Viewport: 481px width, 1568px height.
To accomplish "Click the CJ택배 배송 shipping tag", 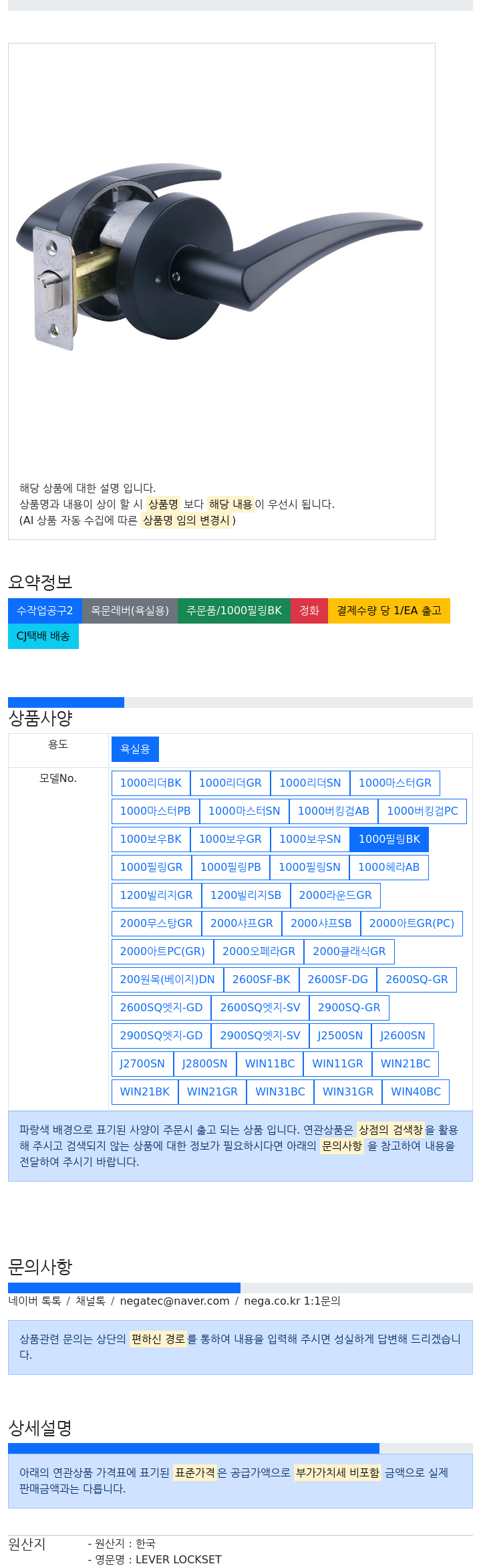I will [x=43, y=636].
